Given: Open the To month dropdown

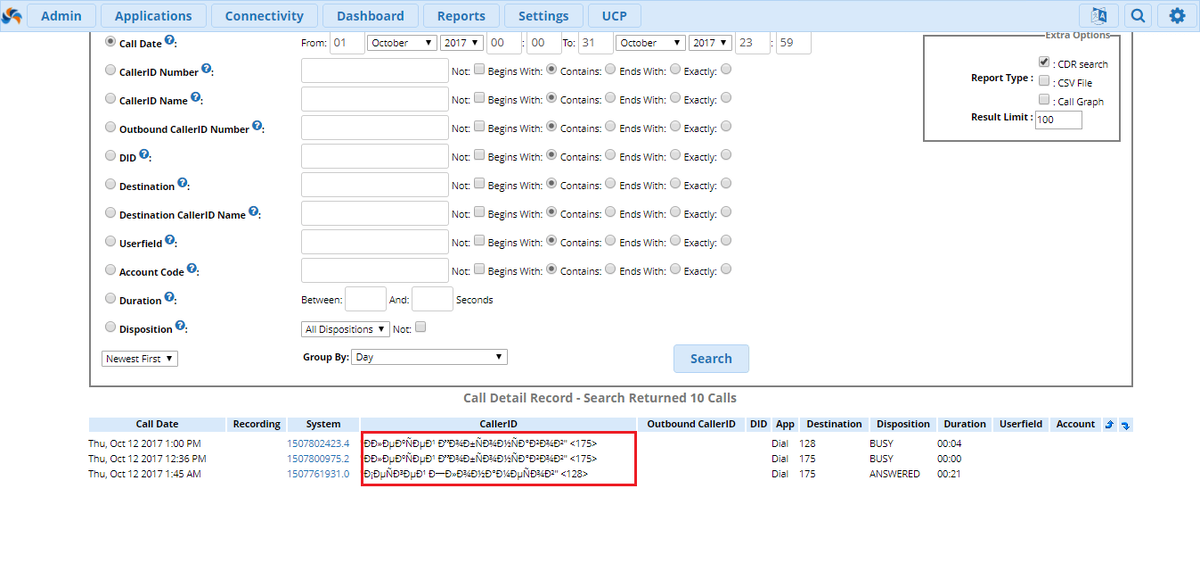Looking at the screenshot, I should [x=650, y=43].
